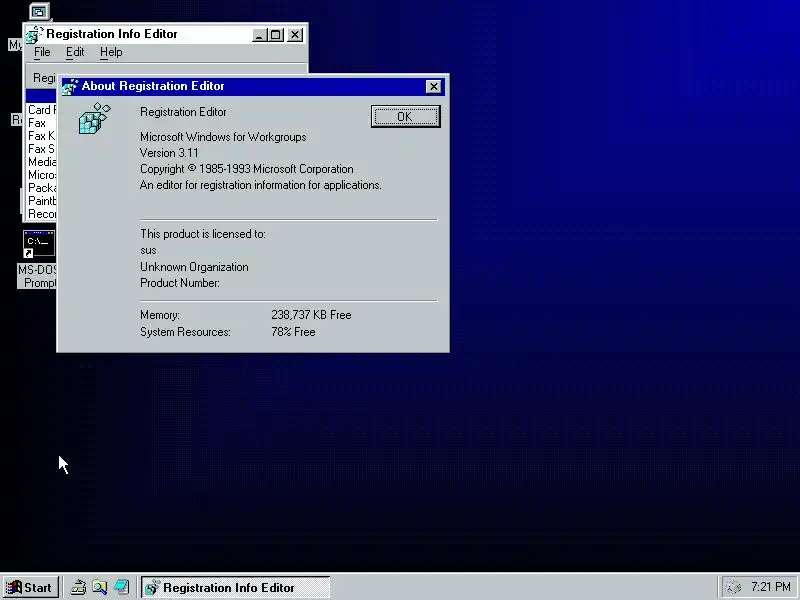Click 'Registration Editor' heading in dialog
Viewport: 800px width, 600px height.
(x=183, y=112)
